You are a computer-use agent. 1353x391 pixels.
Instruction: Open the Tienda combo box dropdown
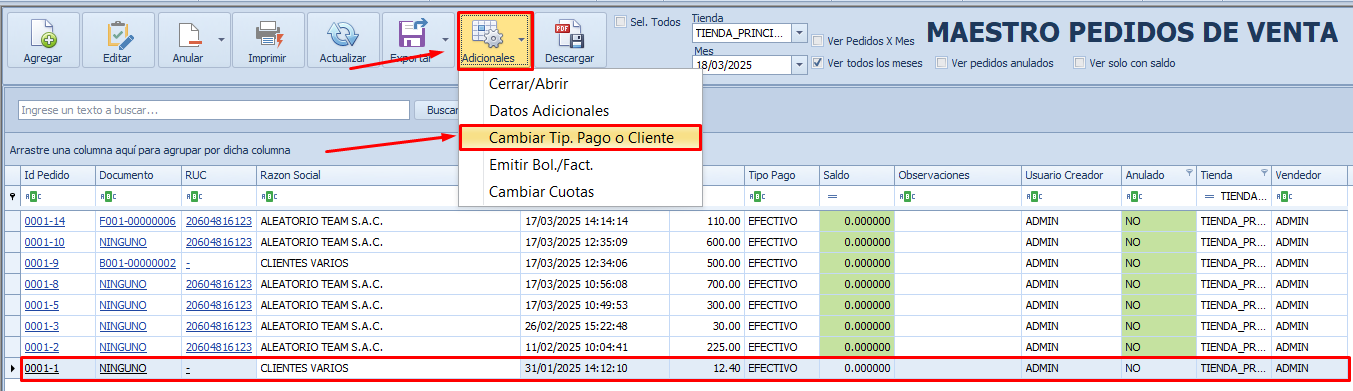[x=799, y=33]
